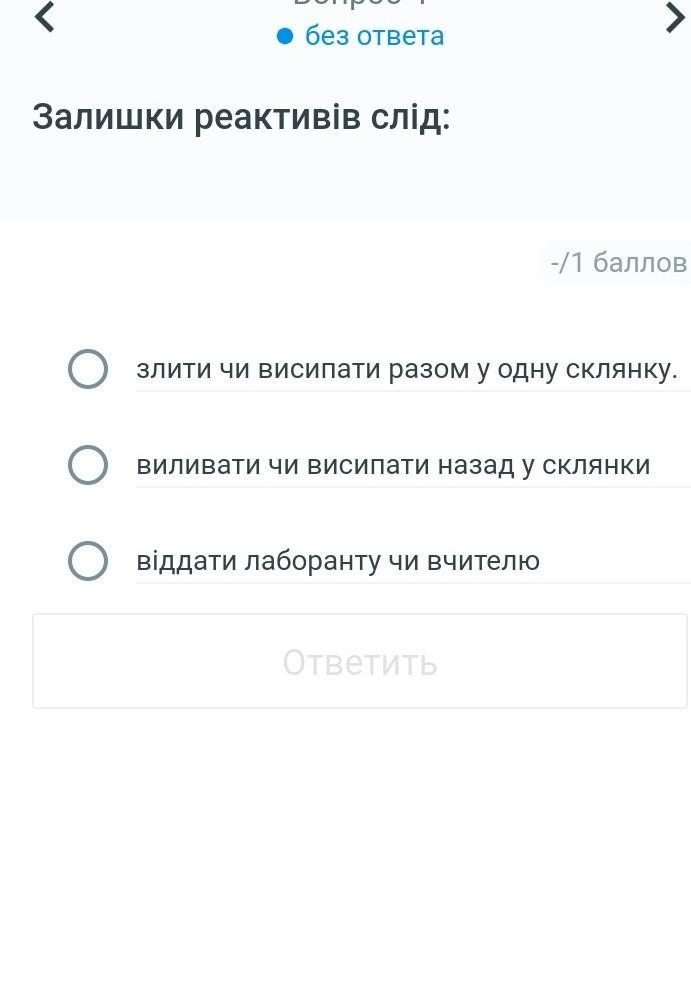This screenshot has height=983, width=691.
Task: Select radio button for виливати чи висипати назад
Action: pos(88,465)
